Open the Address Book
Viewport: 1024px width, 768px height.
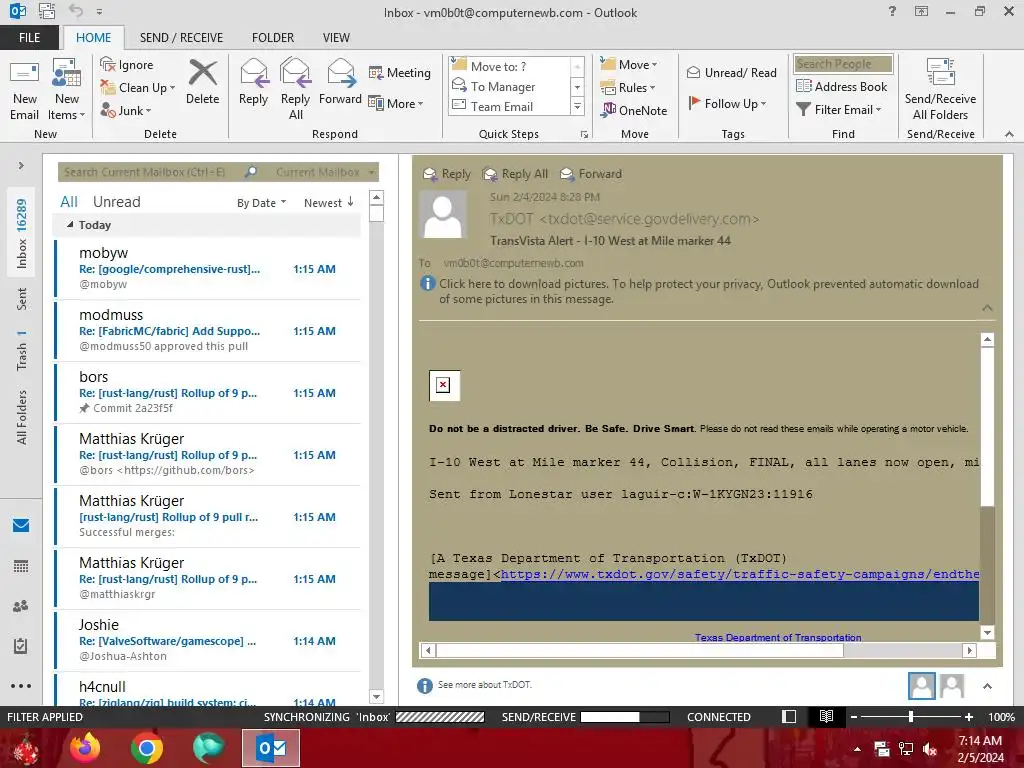pyautogui.click(x=842, y=86)
